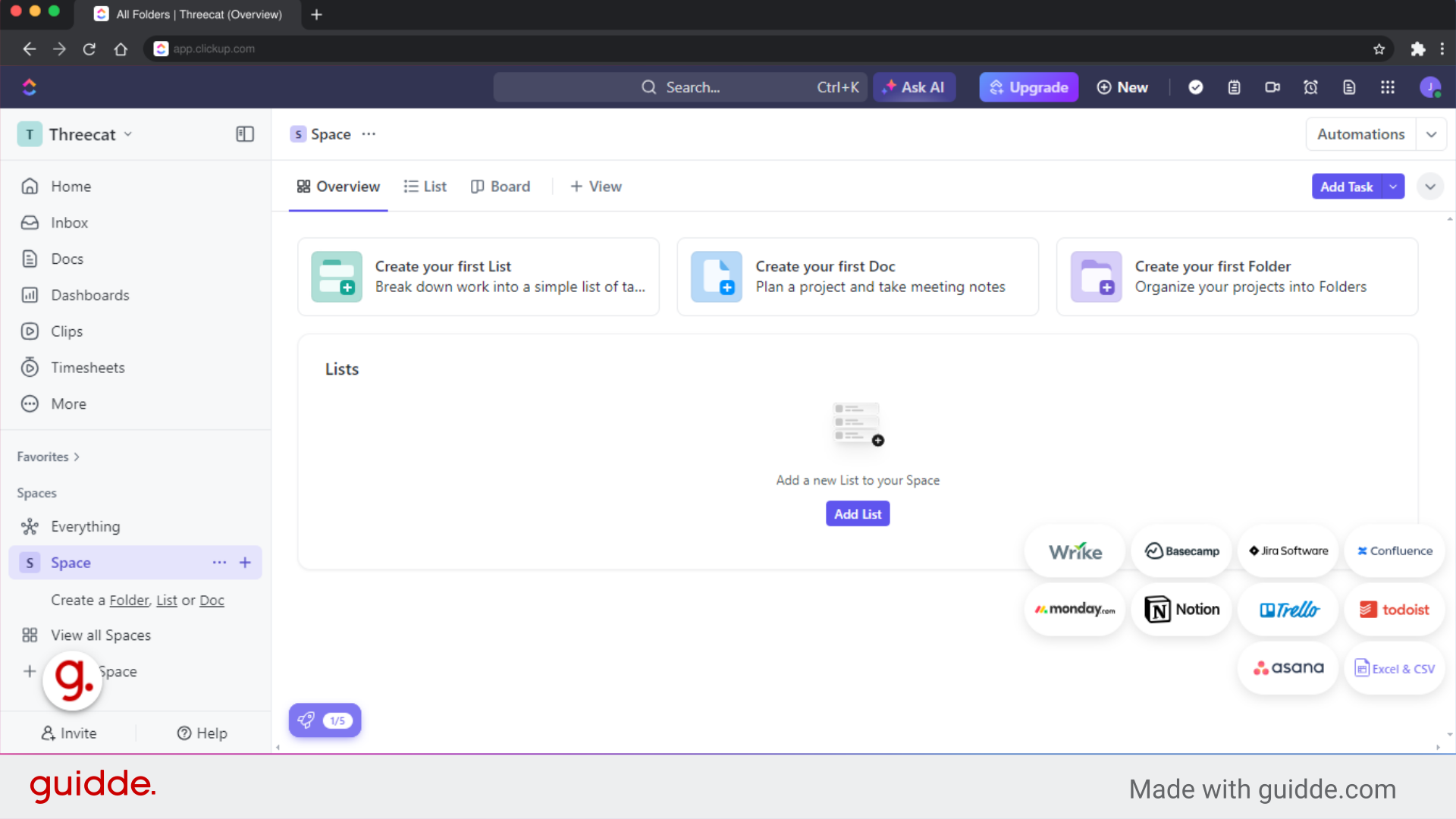Open the apps grid in the top bar
Viewport: 1456px width, 819px height.
pos(1388,87)
